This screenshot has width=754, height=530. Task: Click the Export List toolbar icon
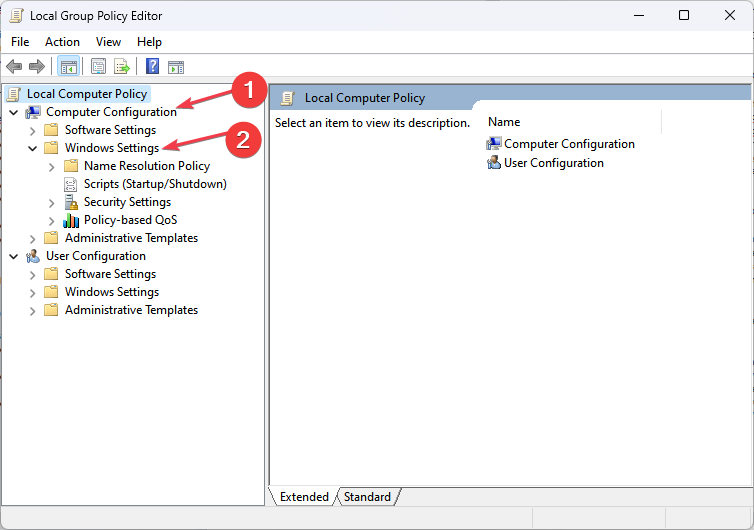point(122,66)
